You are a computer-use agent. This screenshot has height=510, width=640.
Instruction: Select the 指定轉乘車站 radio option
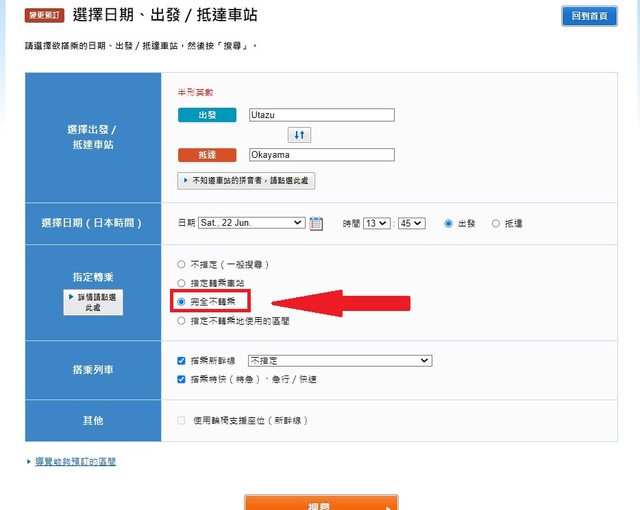click(x=181, y=283)
